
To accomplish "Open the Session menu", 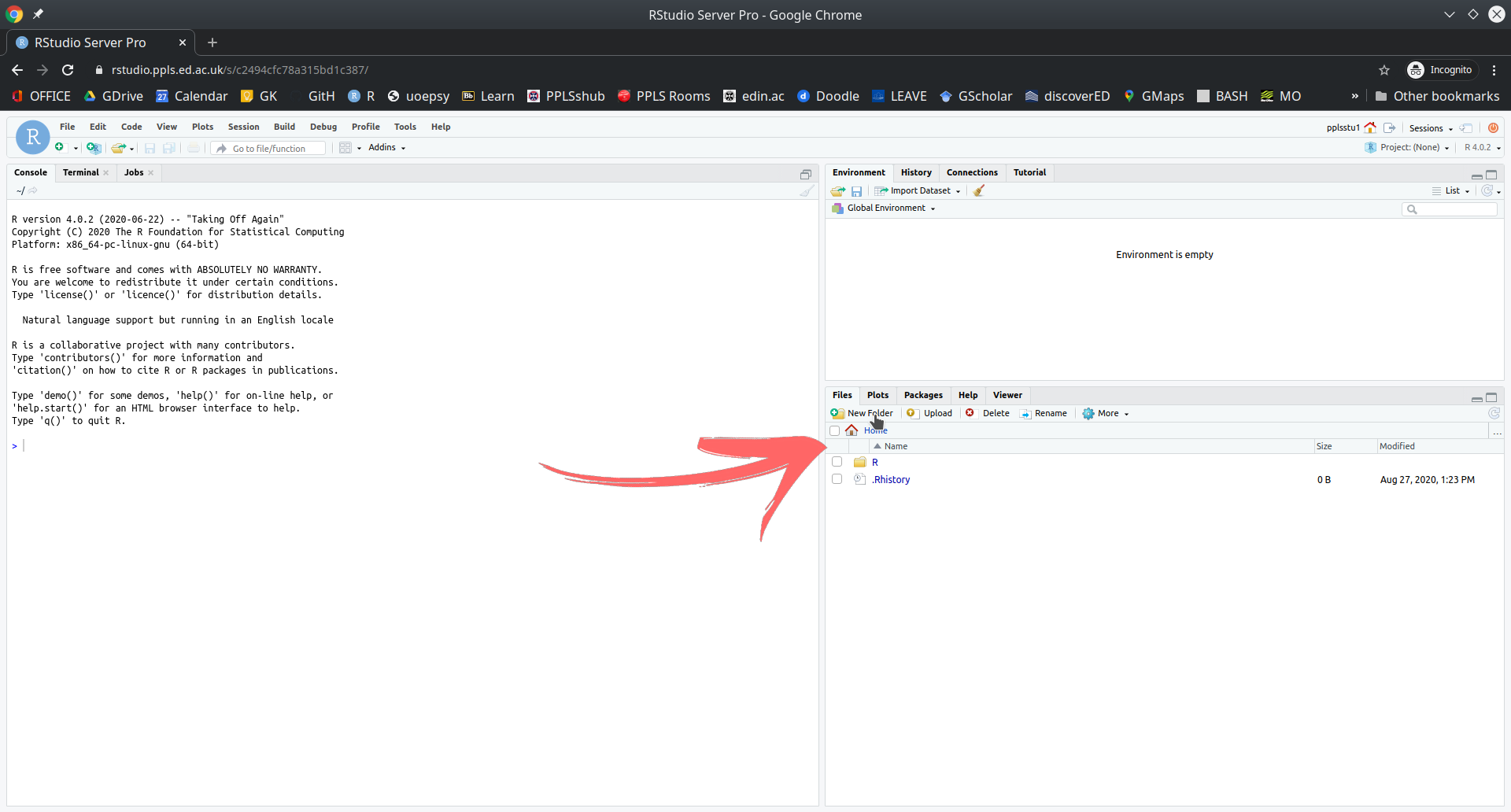I will click(x=243, y=127).
